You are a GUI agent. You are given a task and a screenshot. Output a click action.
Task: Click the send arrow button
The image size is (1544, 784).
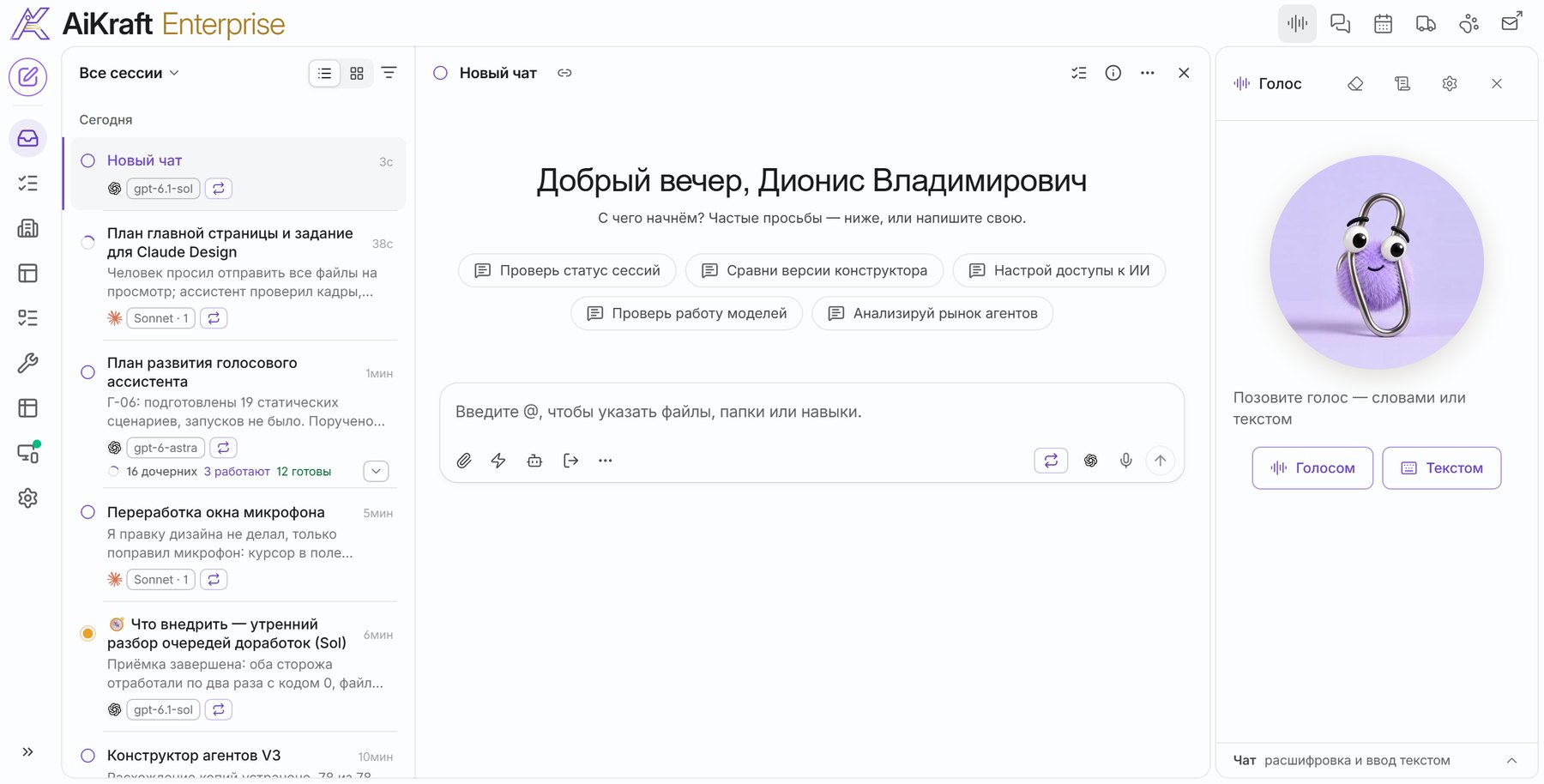(x=1161, y=461)
